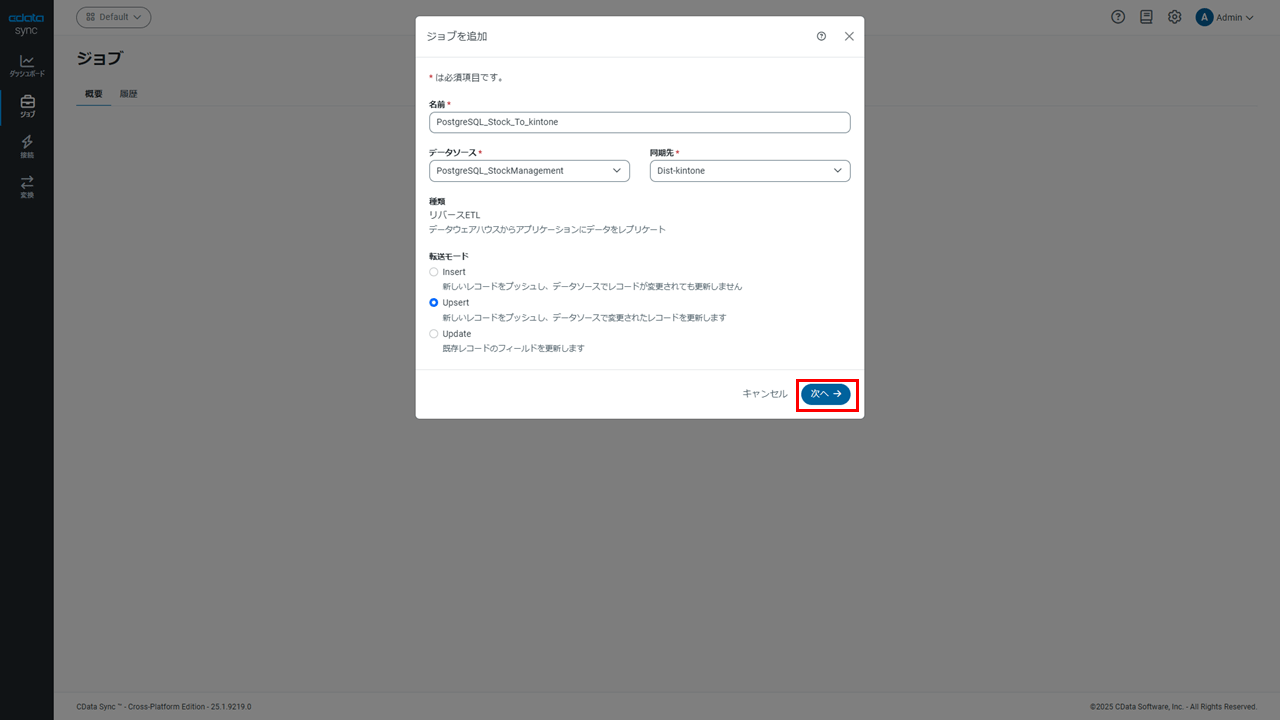The image size is (1280, 720).
Task: Open the Jobs briefcase sidebar icon
Action: point(27,106)
